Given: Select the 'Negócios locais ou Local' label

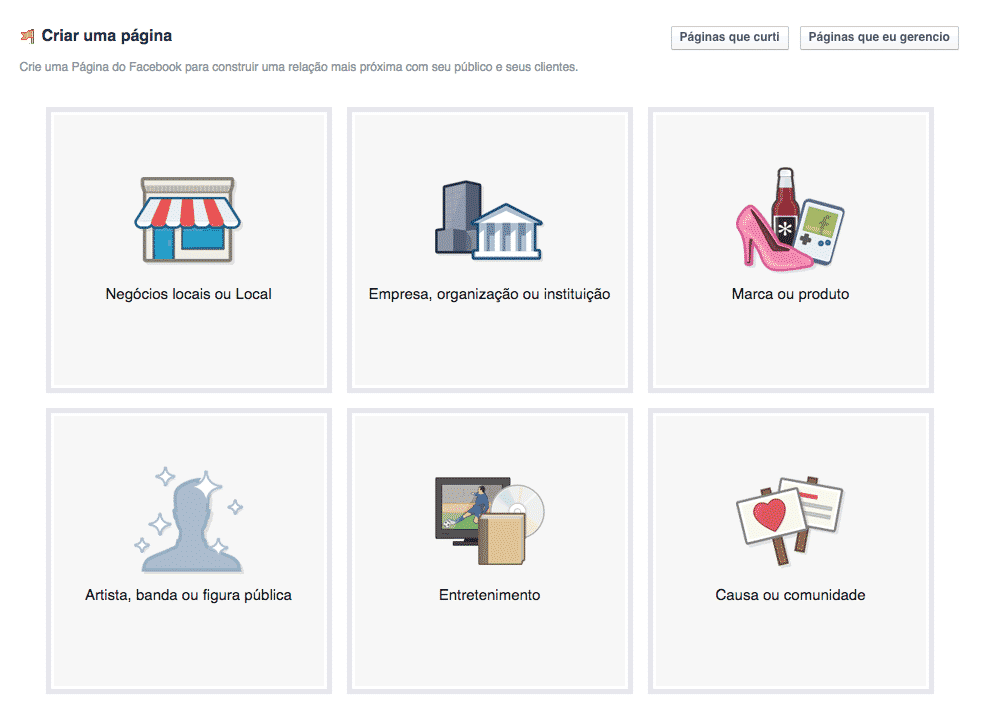Looking at the screenshot, I should (188, 294).
